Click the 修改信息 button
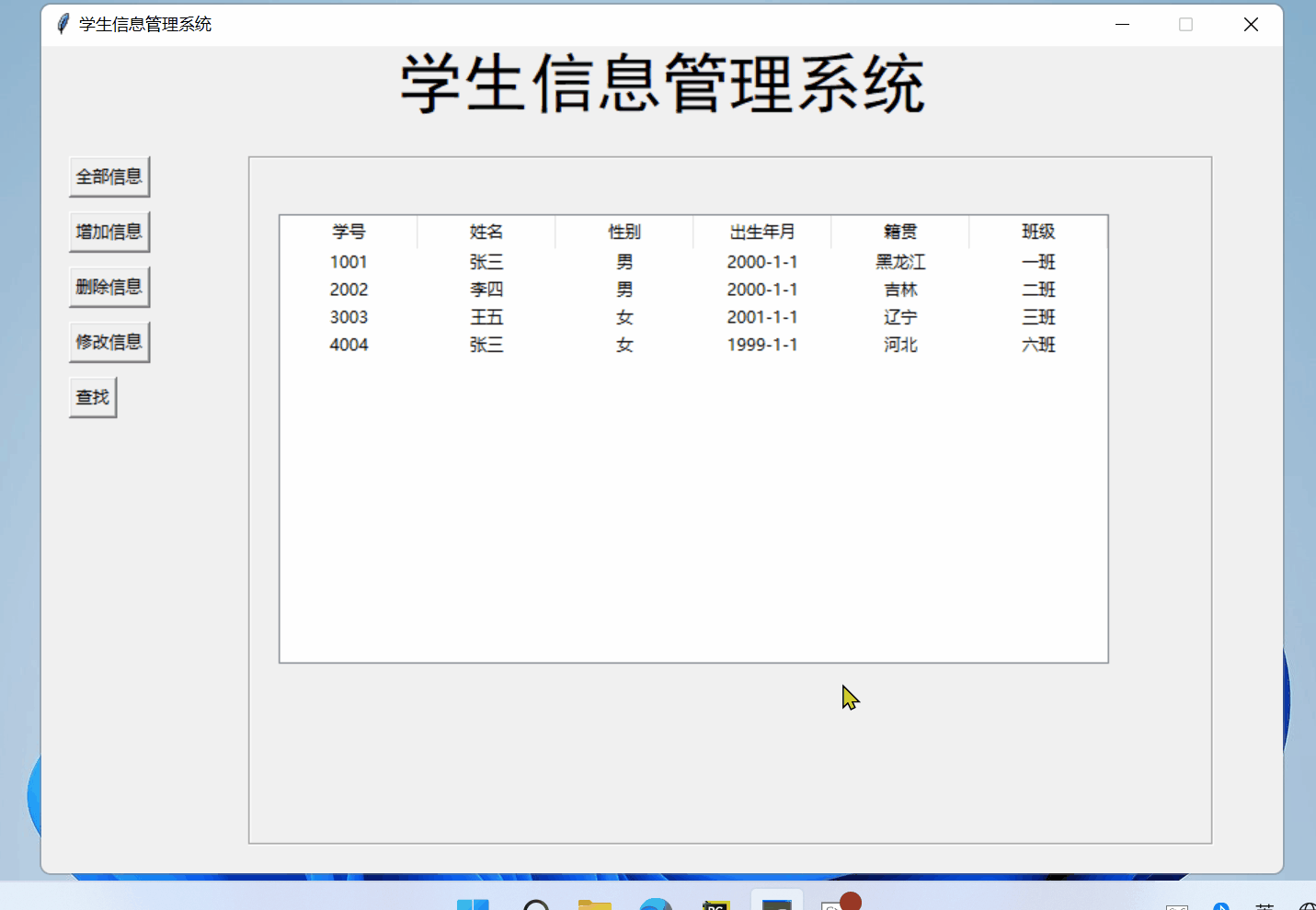The width and height of the screenshot is (1316, 910). pos(109,341)
